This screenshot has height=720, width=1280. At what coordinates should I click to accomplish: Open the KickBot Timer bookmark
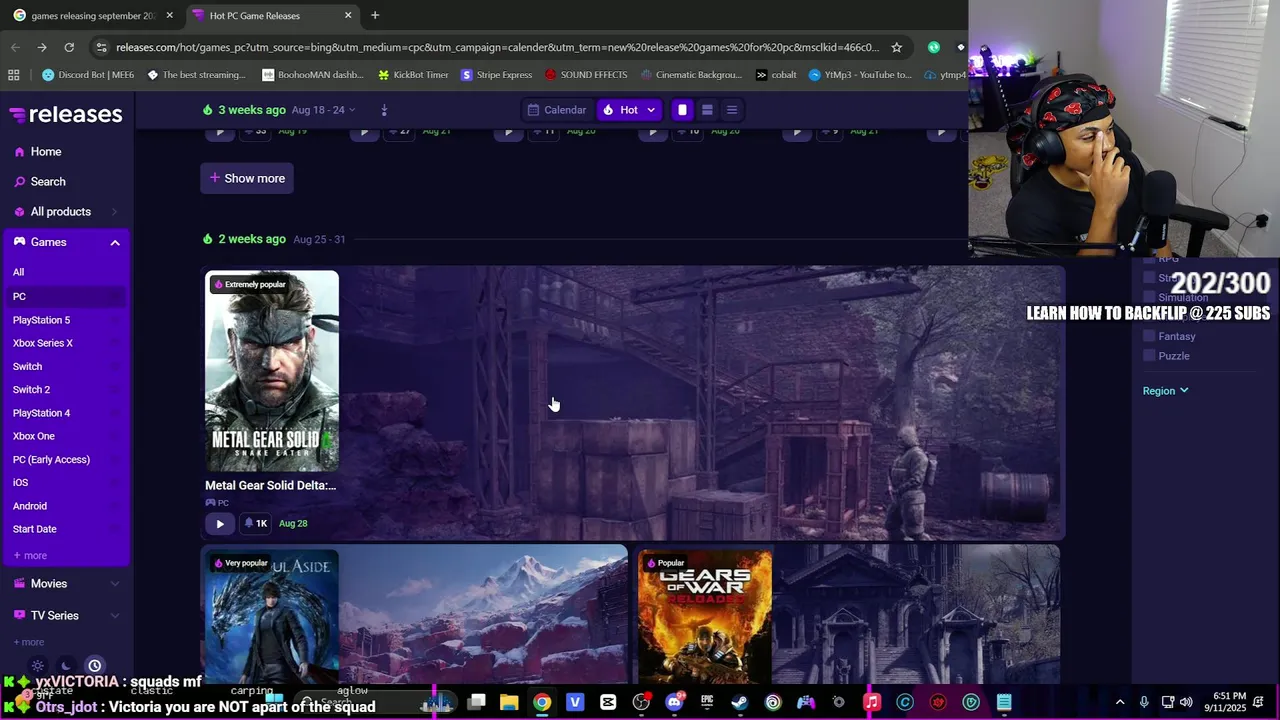(413, 74)
